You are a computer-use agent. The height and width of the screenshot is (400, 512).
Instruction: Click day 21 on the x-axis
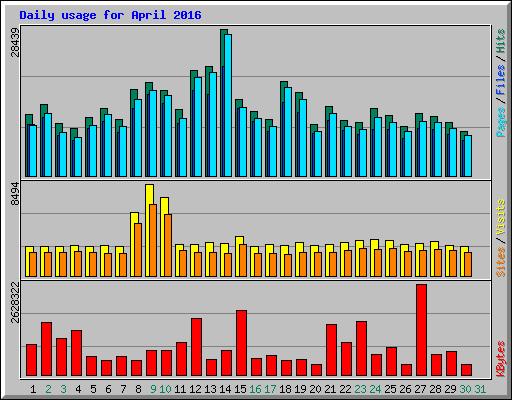click(x=330, y=389)
